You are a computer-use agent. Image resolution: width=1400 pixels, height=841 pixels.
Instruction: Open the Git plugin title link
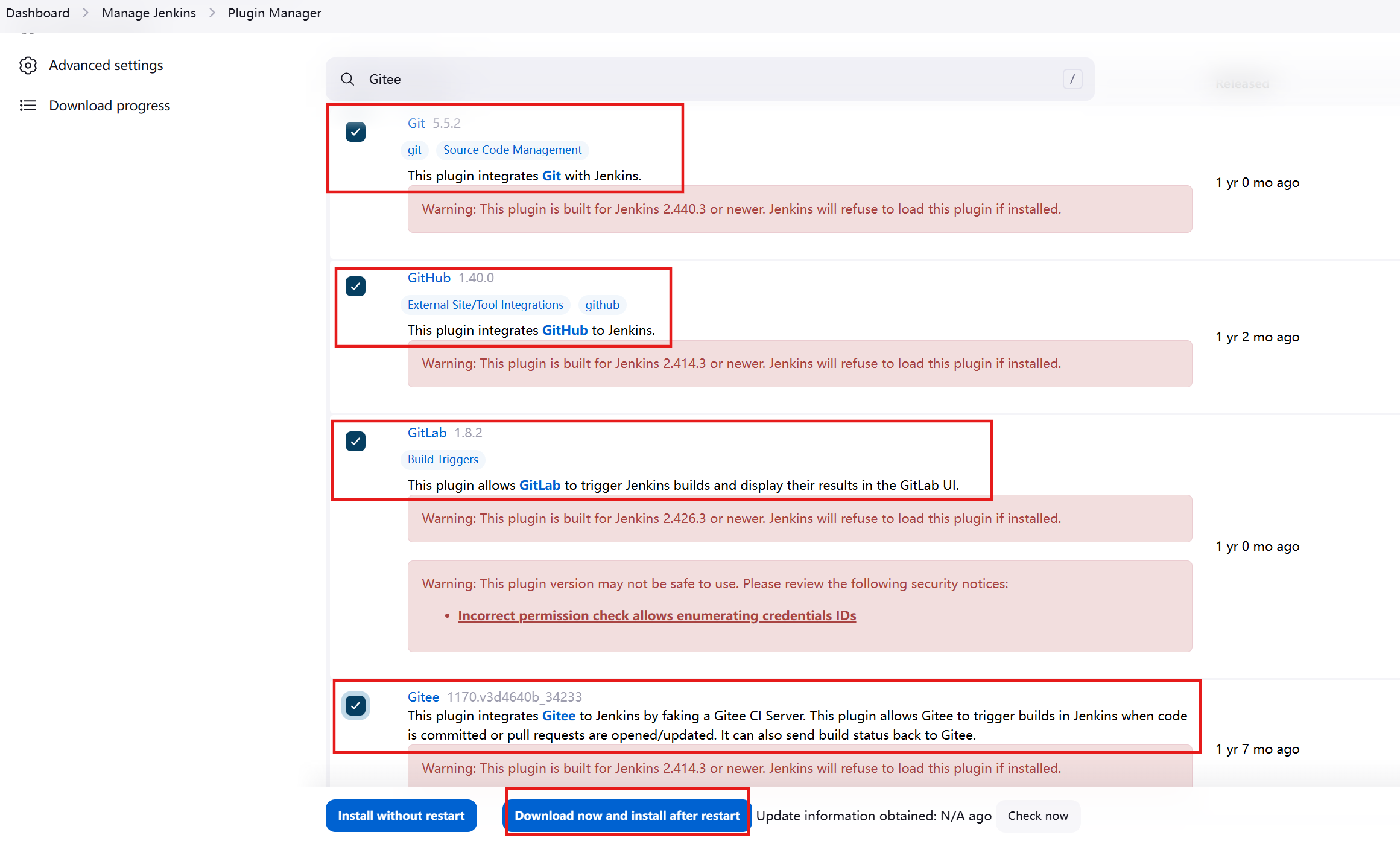(416, 123)
